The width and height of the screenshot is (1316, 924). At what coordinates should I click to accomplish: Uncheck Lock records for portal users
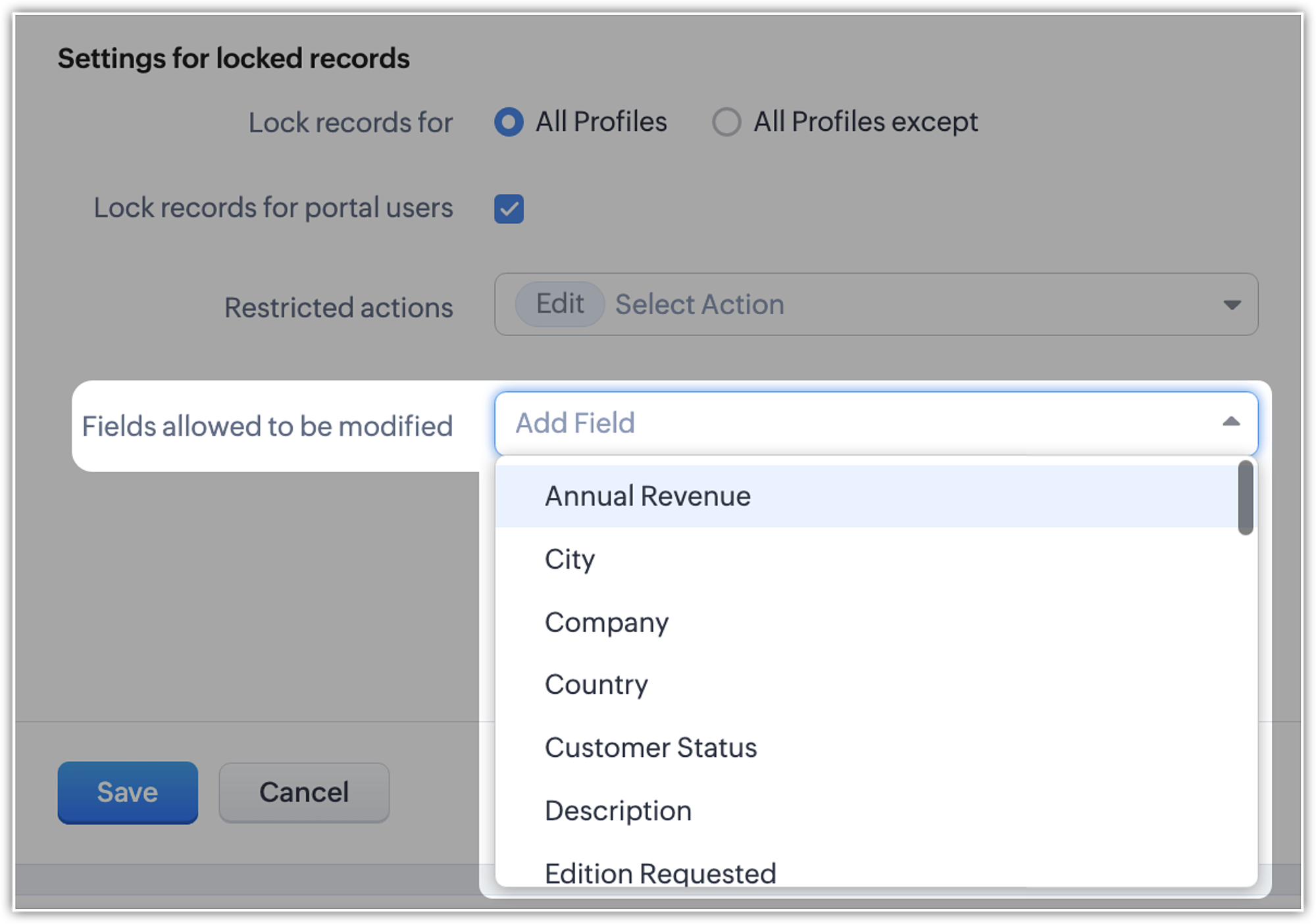pyautogui.click(x=509, y=209)
